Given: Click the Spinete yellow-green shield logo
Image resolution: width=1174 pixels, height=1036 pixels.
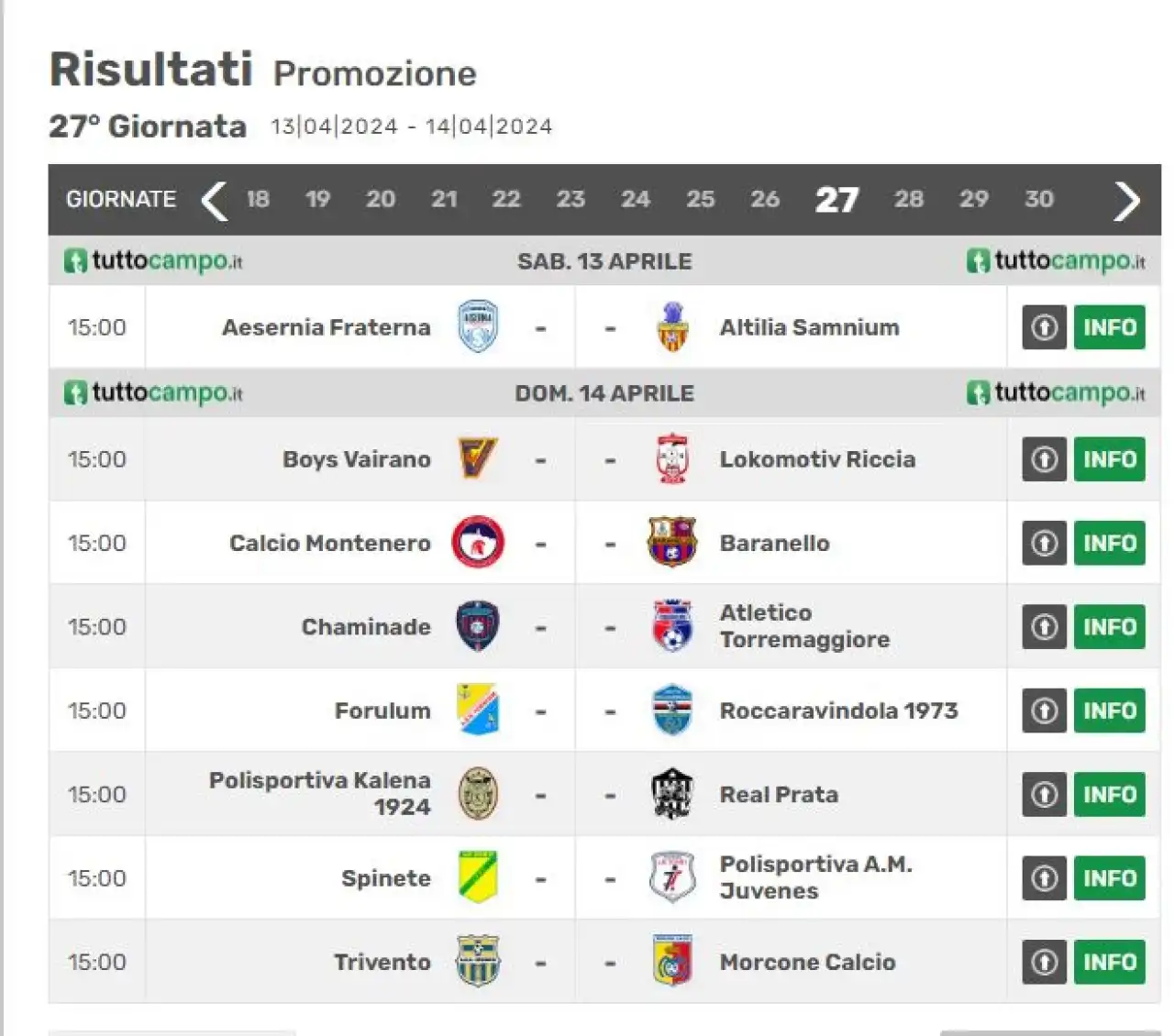Looking at the screenshot, I should click(478, 877).
